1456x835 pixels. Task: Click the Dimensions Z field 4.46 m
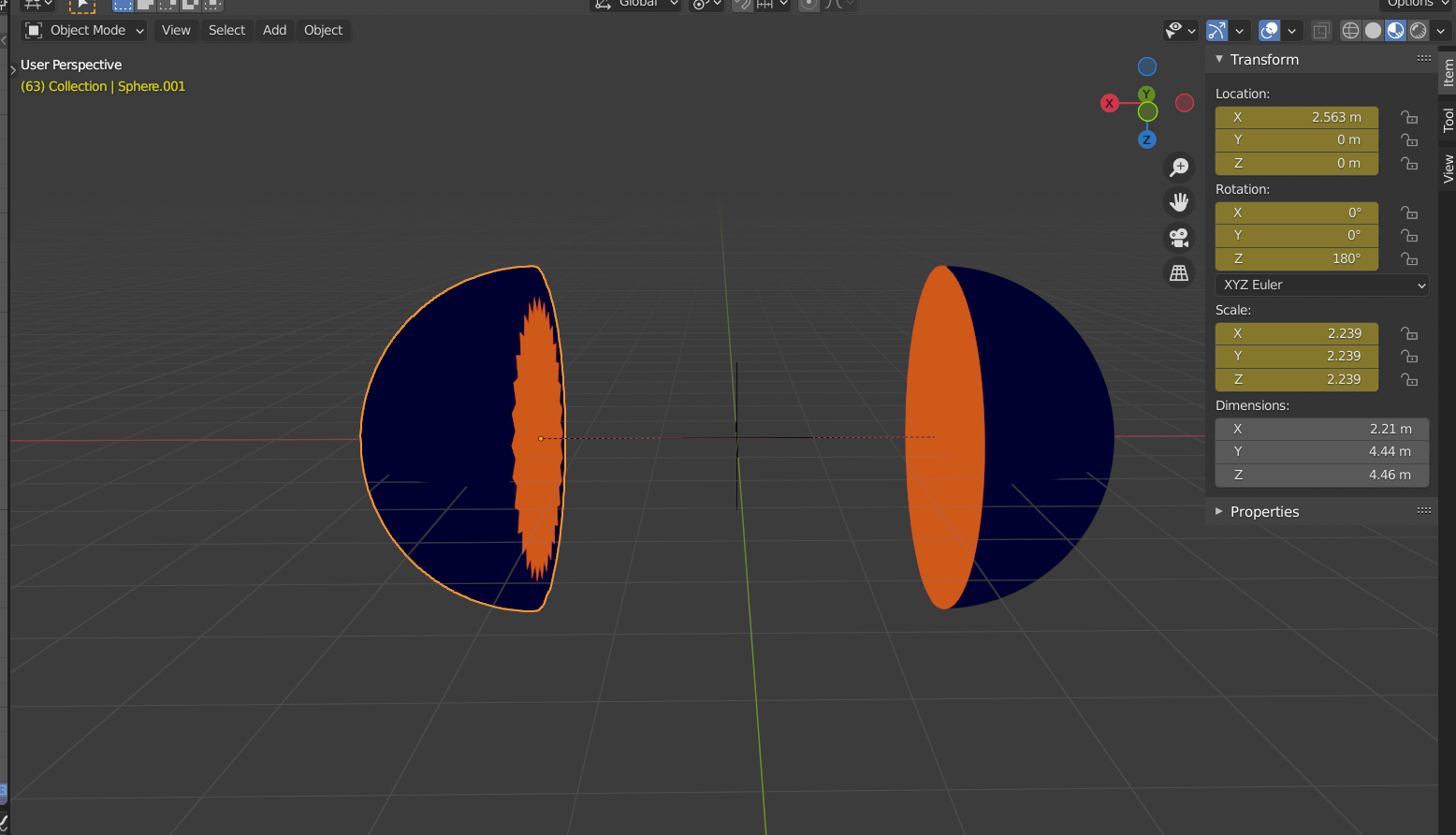1322,475
